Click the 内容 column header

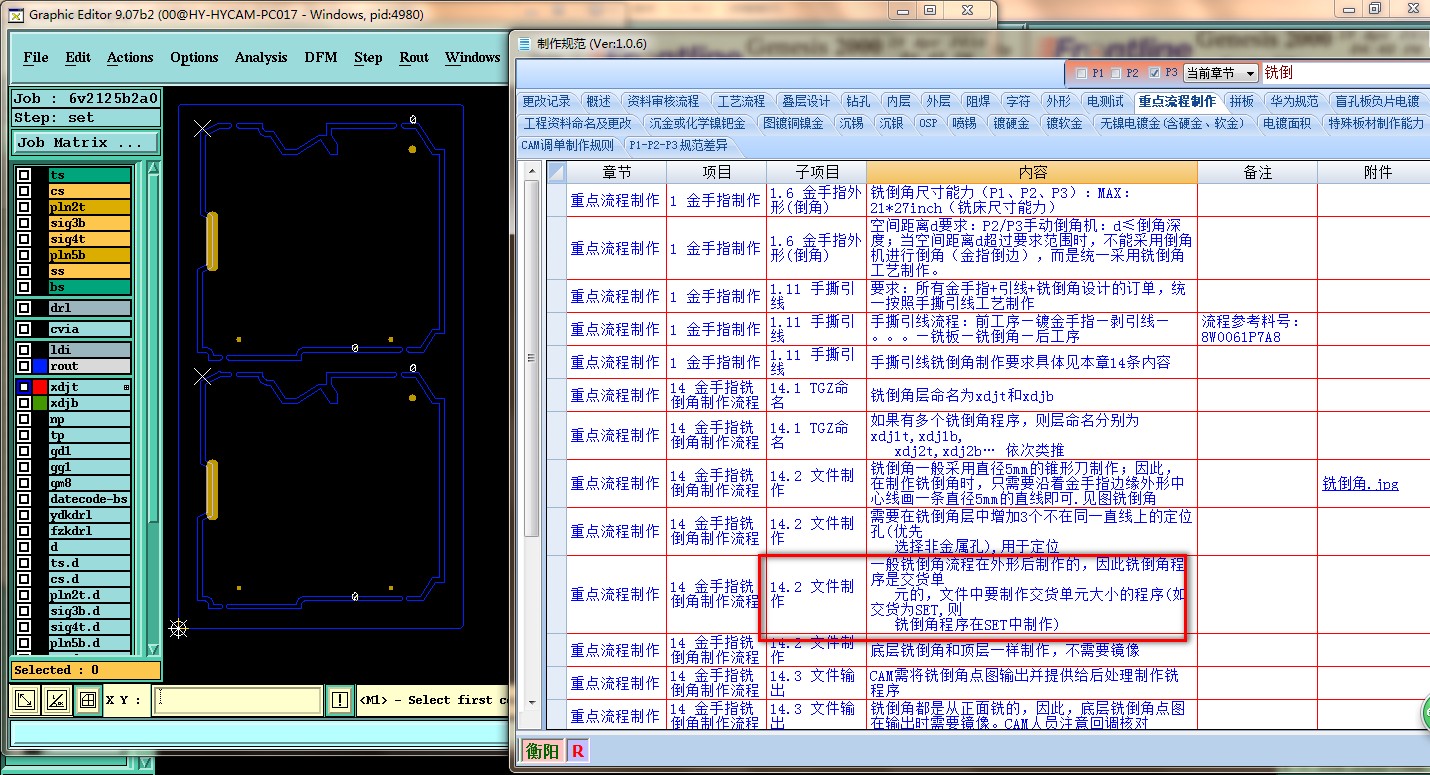pos(1031,172)
